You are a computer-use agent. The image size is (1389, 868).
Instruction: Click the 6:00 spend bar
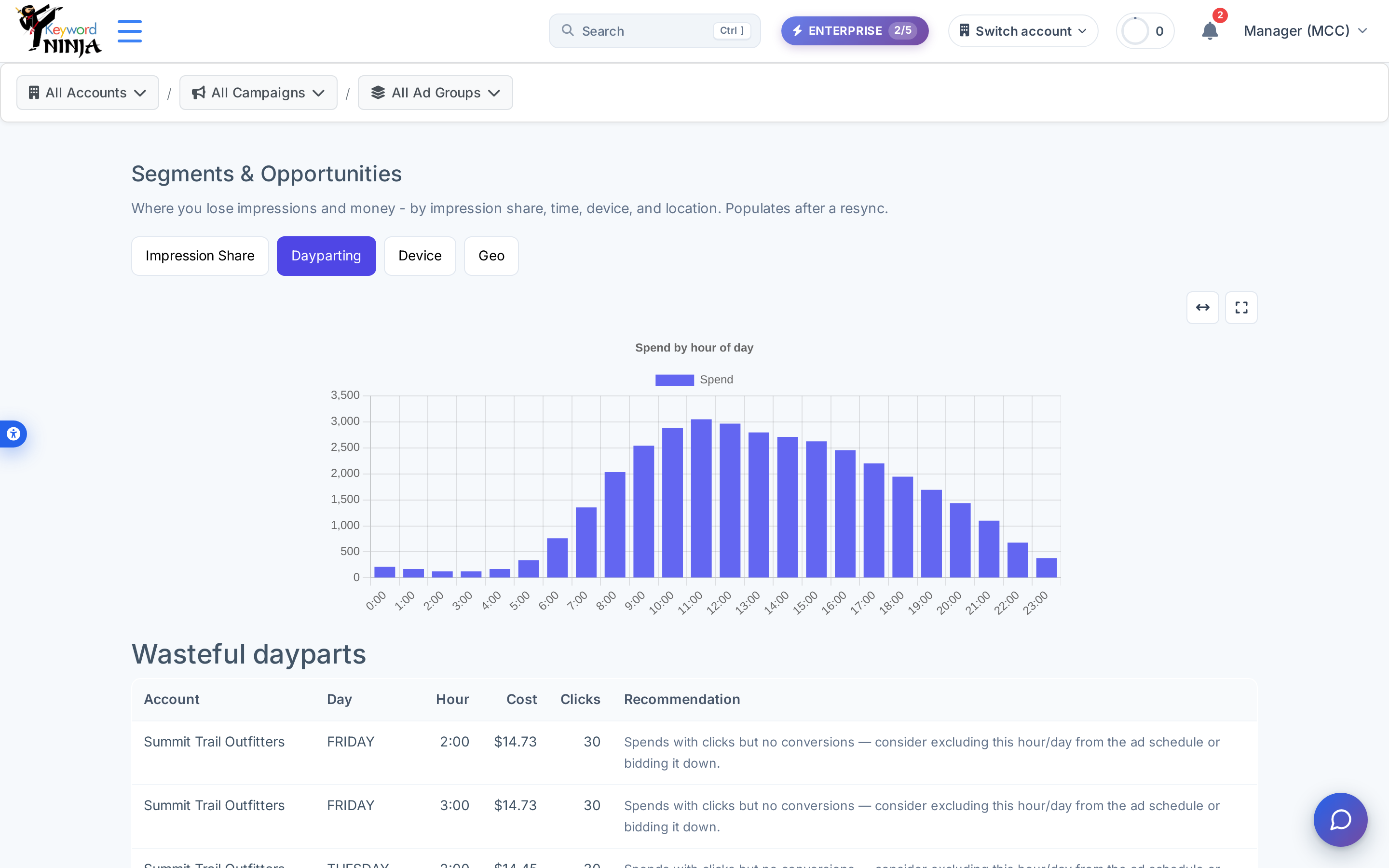tap(558, 558)
